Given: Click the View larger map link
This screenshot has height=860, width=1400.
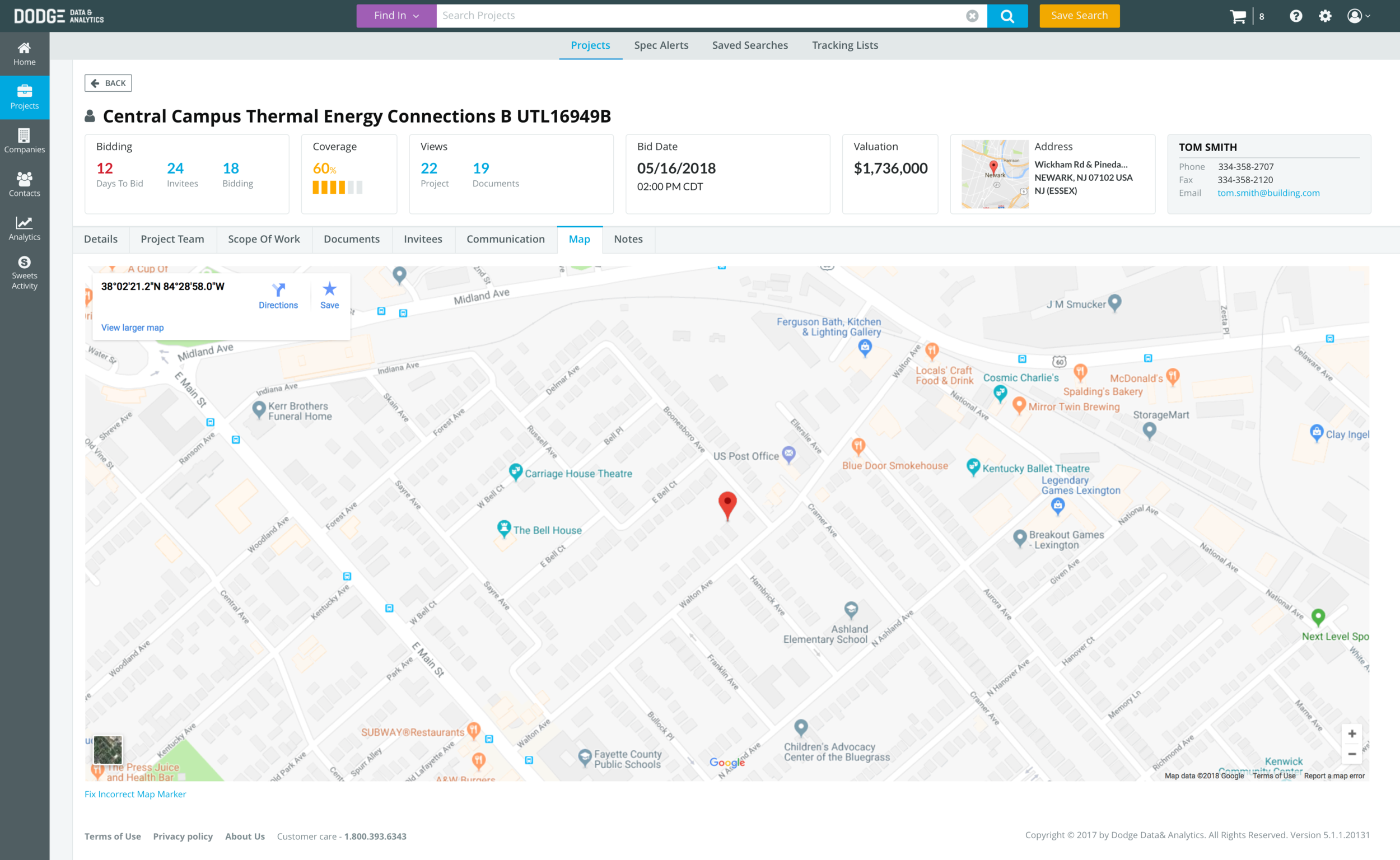Looking at the screenshot, I should pos(133,328).
